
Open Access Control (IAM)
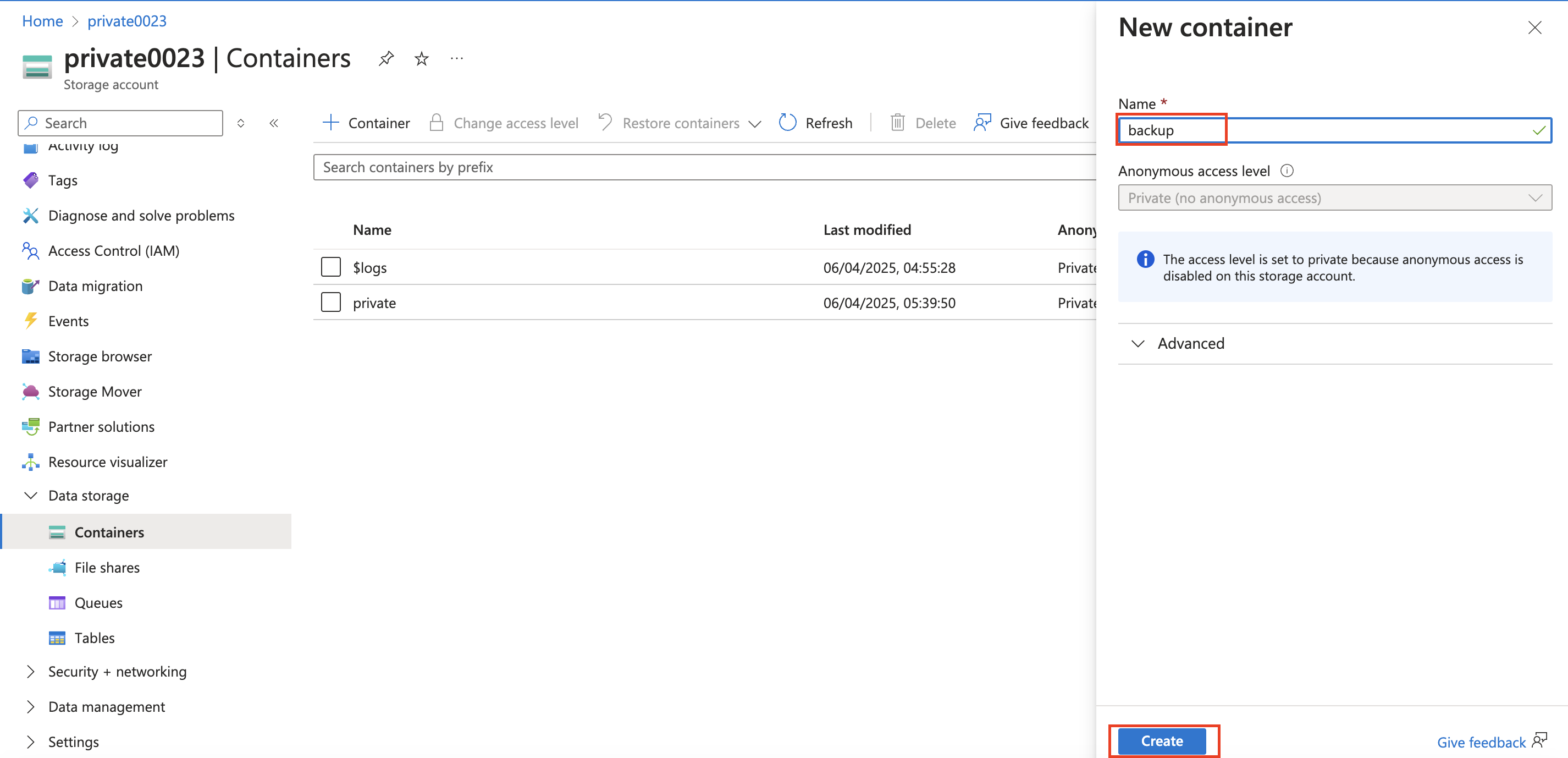click(x=114, y=251)
